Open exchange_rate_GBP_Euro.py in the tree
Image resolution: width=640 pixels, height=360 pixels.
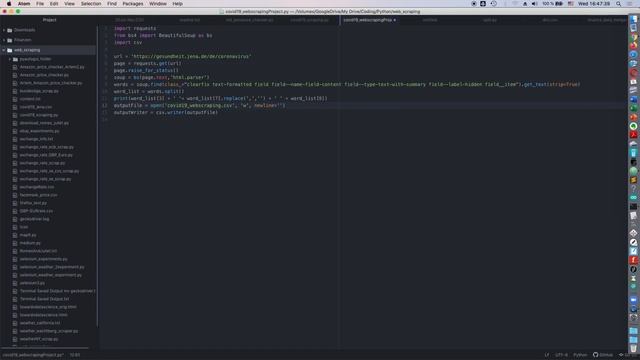46,155
